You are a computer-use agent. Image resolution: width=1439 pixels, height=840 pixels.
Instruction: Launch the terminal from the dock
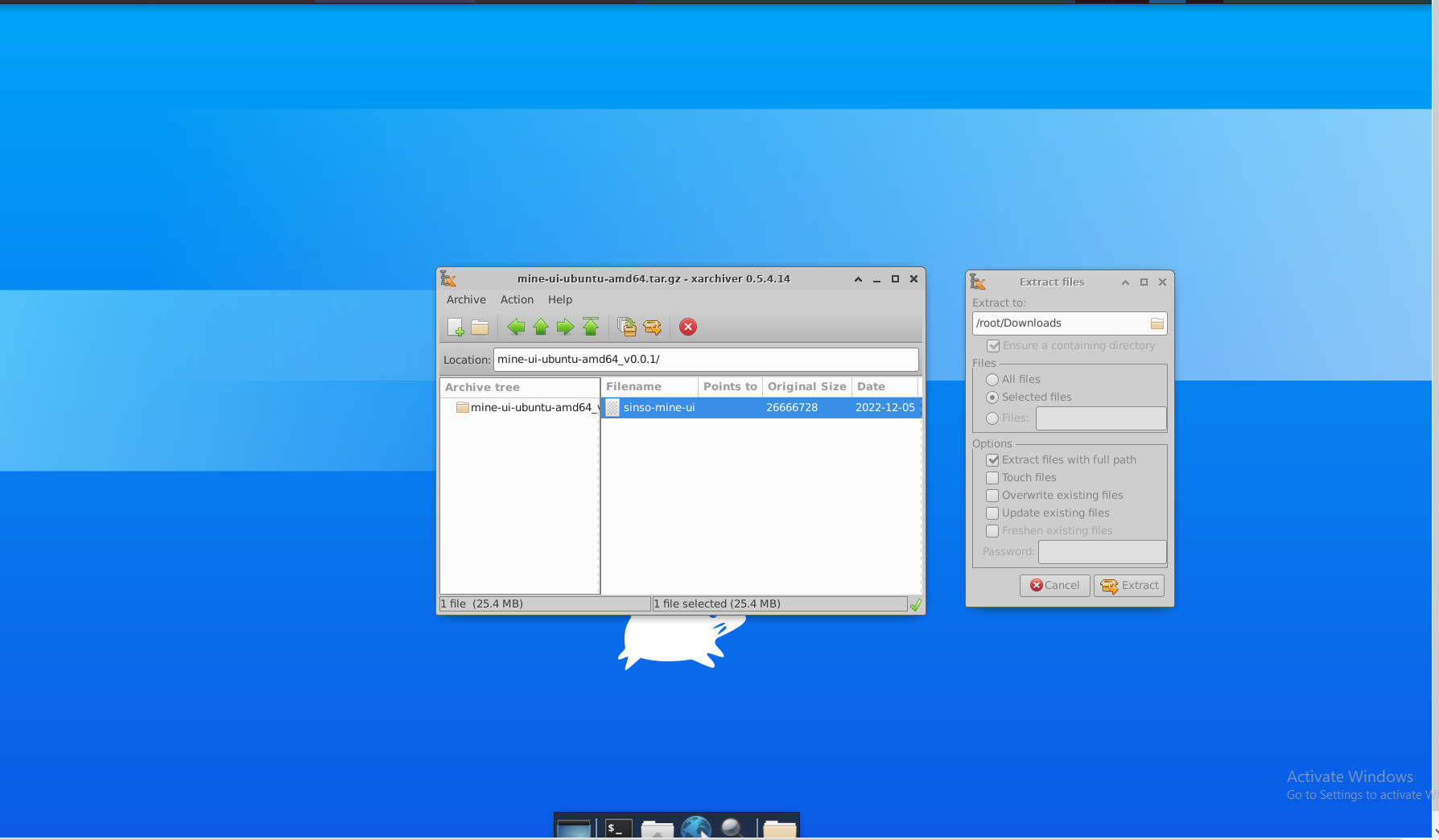(618, 828)
